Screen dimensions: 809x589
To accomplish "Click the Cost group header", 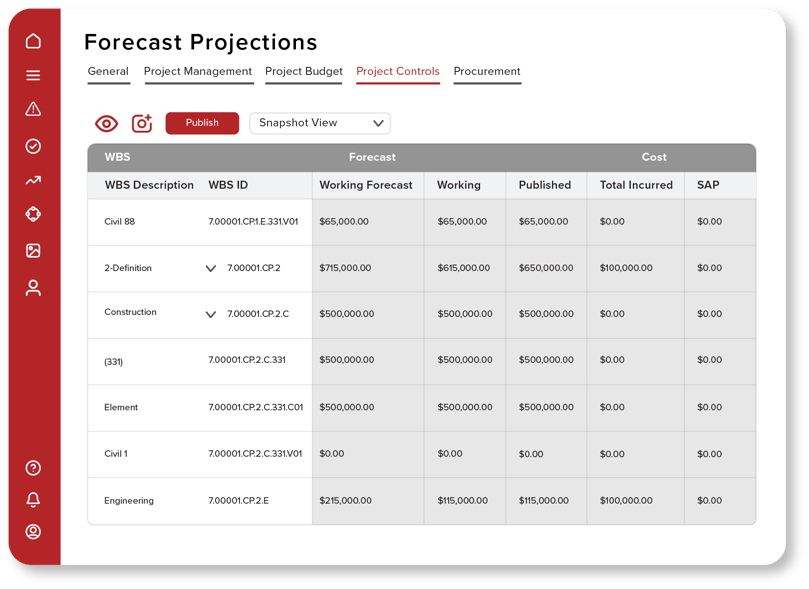I will (x=654, y=157).
